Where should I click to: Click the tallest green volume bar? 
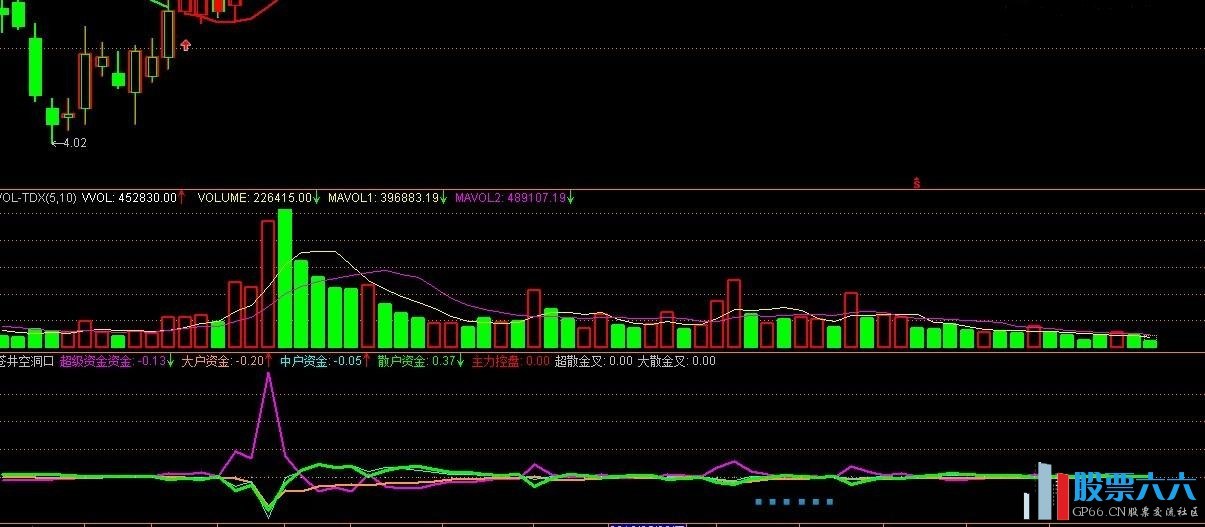click(x=285, y=280)
